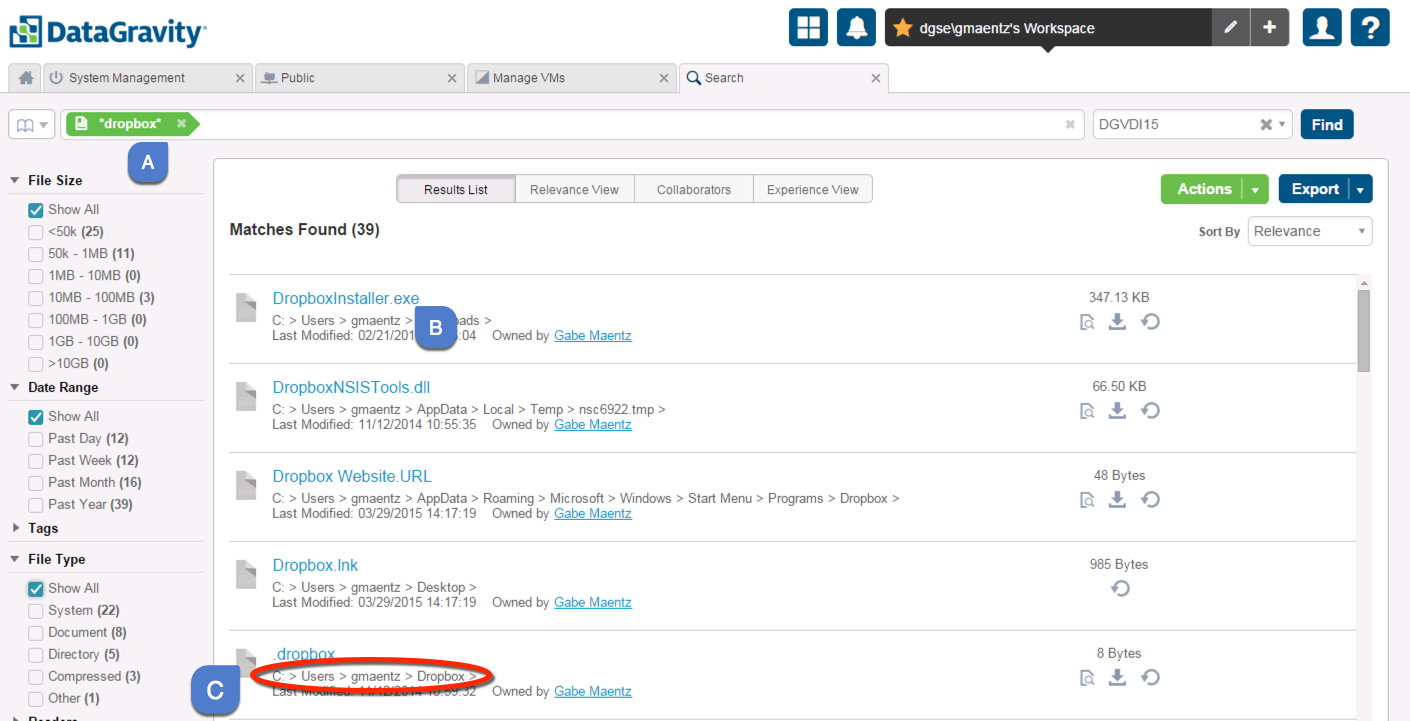Open the Dropbox Website.URL link
Screen dimensions: 1410x721
click(352, 476)
